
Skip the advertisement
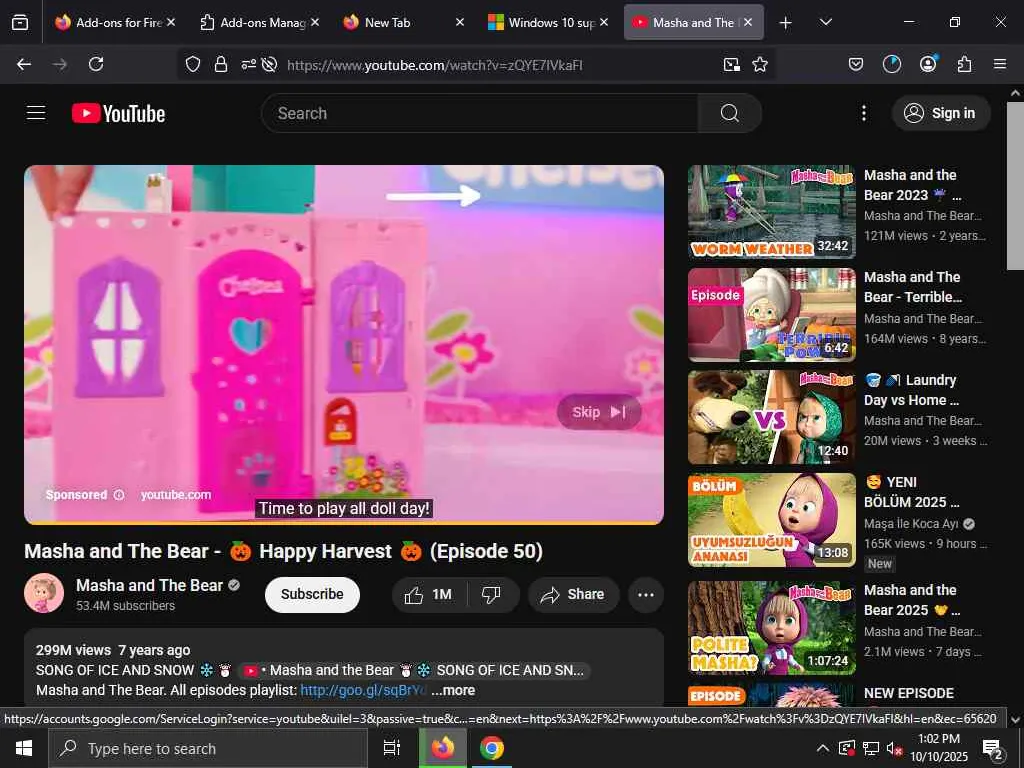(x=599, y=412)
